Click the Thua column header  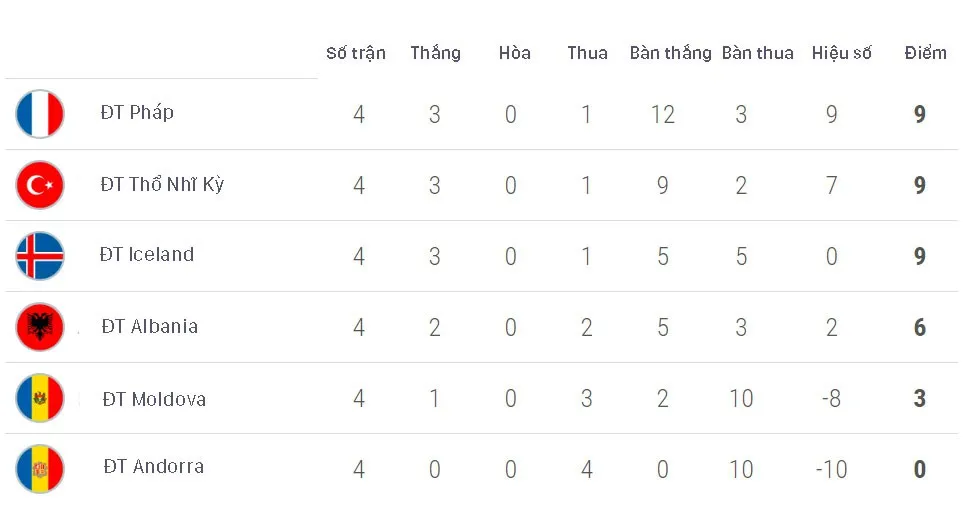pyautogui.click(x=588, y=53)
